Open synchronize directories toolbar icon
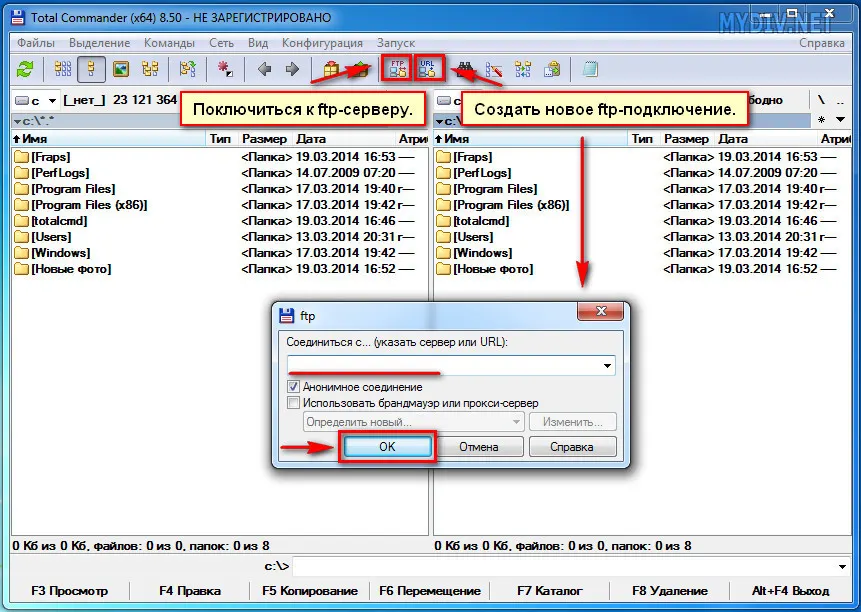Screen dimensions: 861x612 pos(523,70)
